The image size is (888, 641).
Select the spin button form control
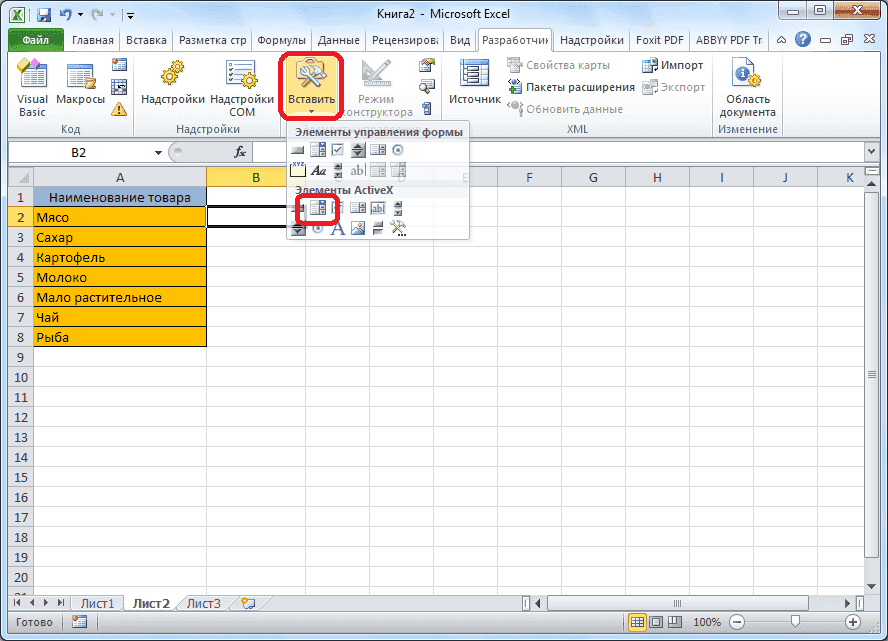[359, 149]
